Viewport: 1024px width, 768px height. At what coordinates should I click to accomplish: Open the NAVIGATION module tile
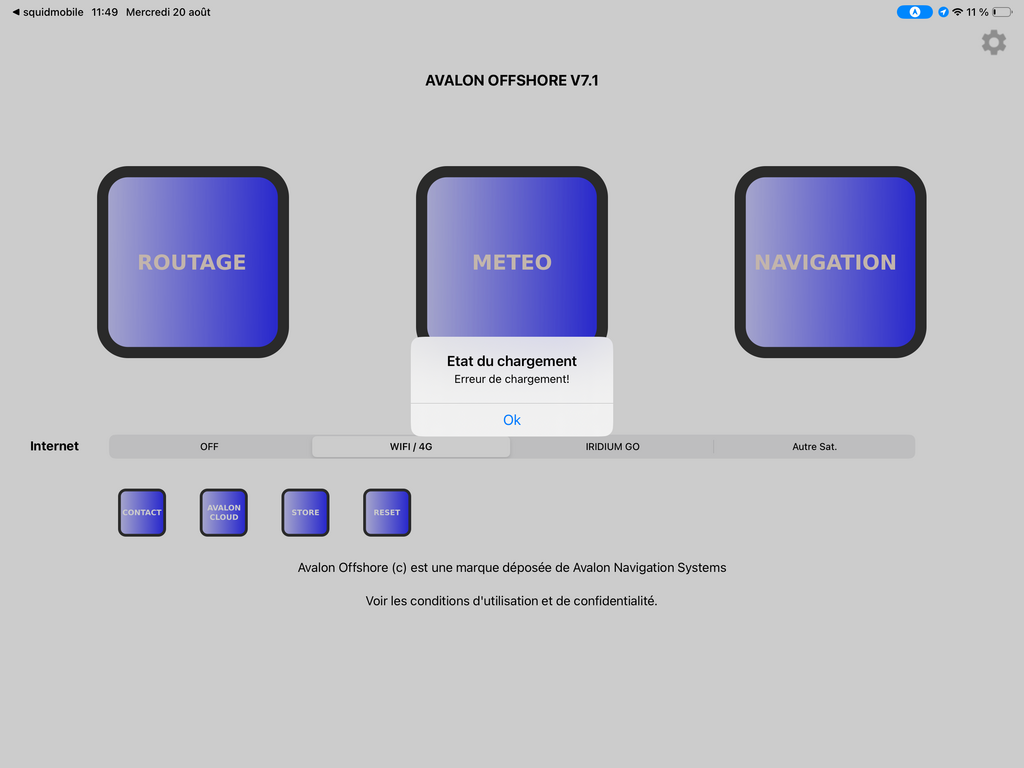tap(830, 262)
